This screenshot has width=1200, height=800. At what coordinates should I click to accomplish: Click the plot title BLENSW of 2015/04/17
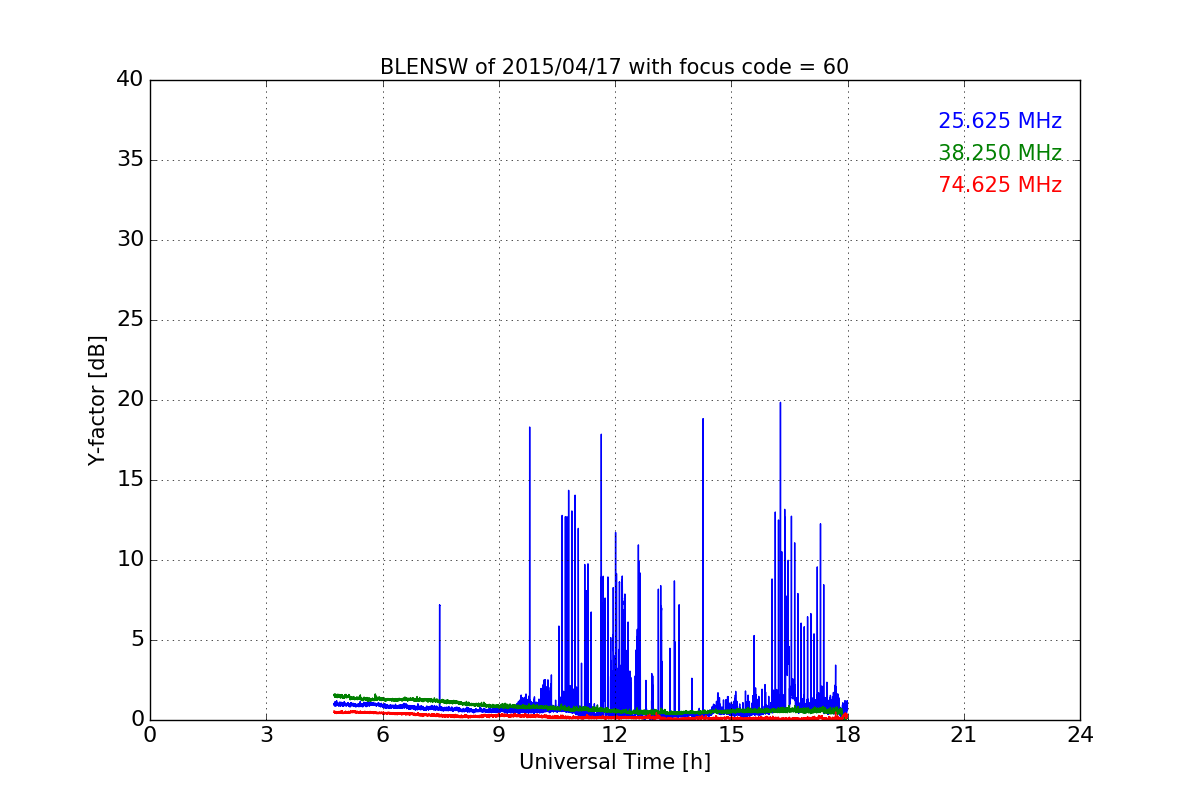click(x=614, y=67)
